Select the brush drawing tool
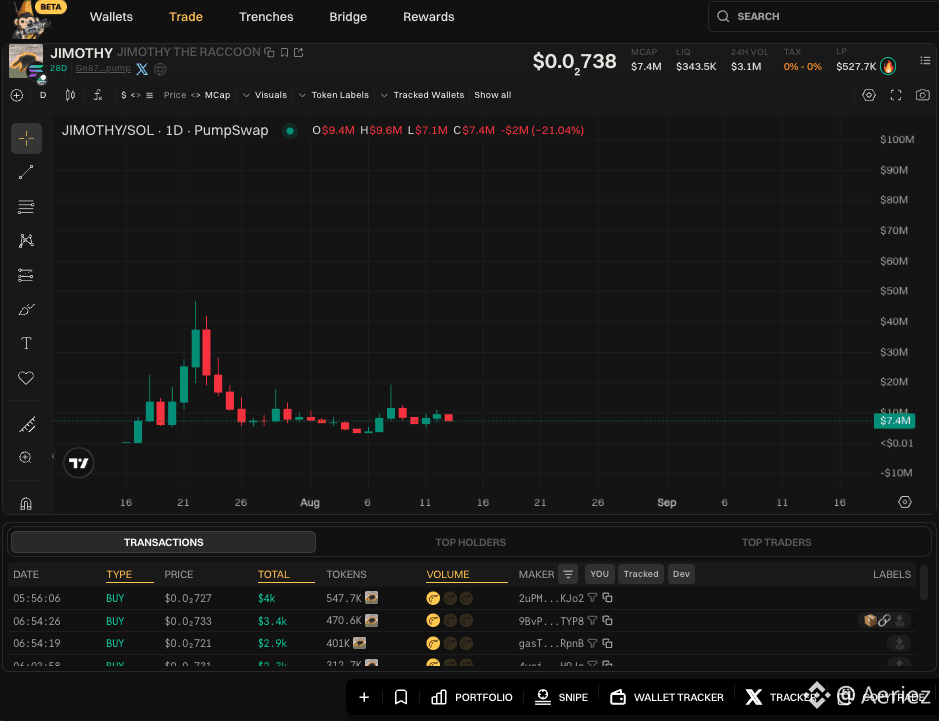Viewport: 939px width, 721px height. 26,310
